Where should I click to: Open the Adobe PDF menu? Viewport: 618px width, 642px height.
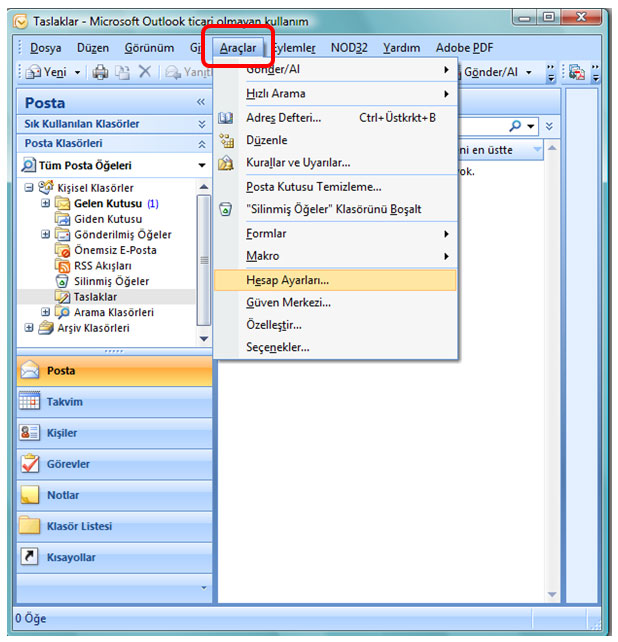point(464,48)
